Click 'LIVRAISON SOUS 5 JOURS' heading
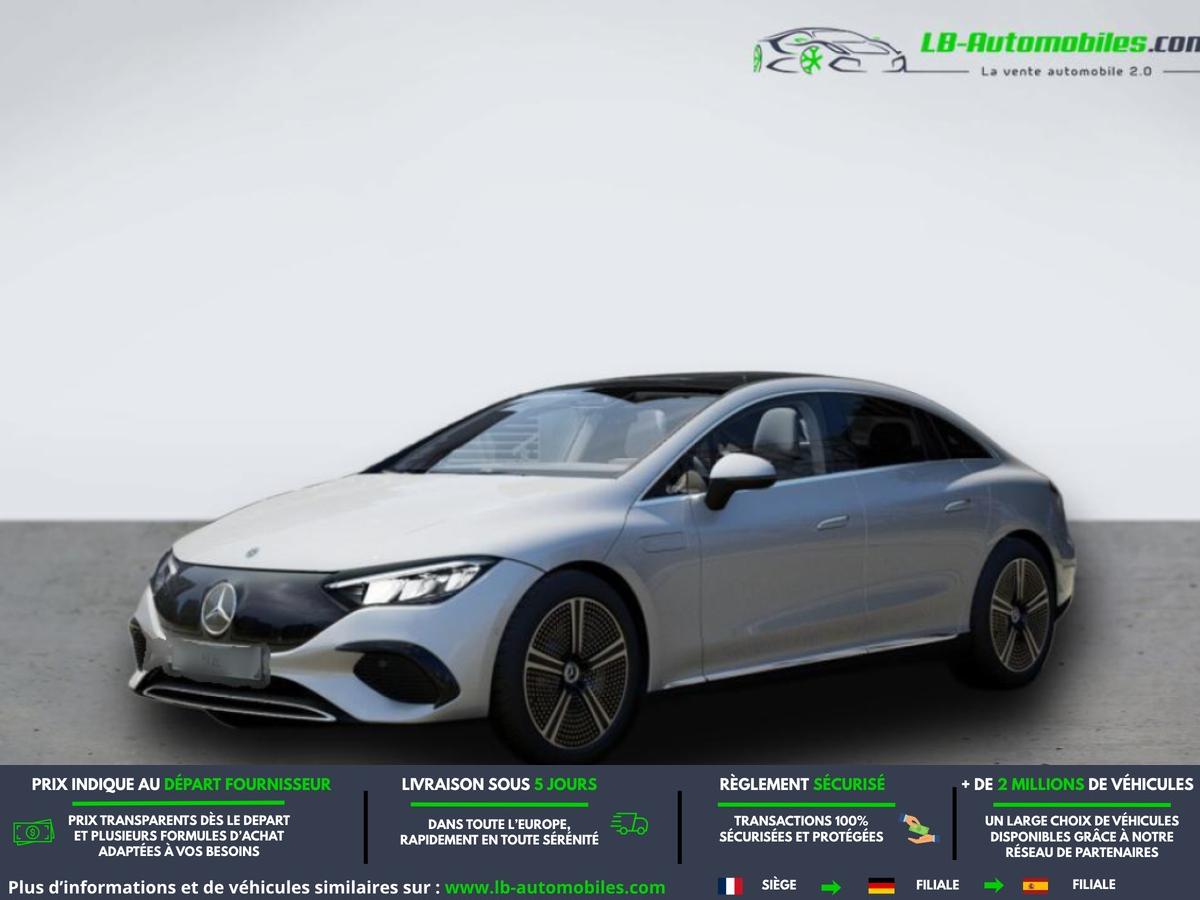 (x=499, y=784)
